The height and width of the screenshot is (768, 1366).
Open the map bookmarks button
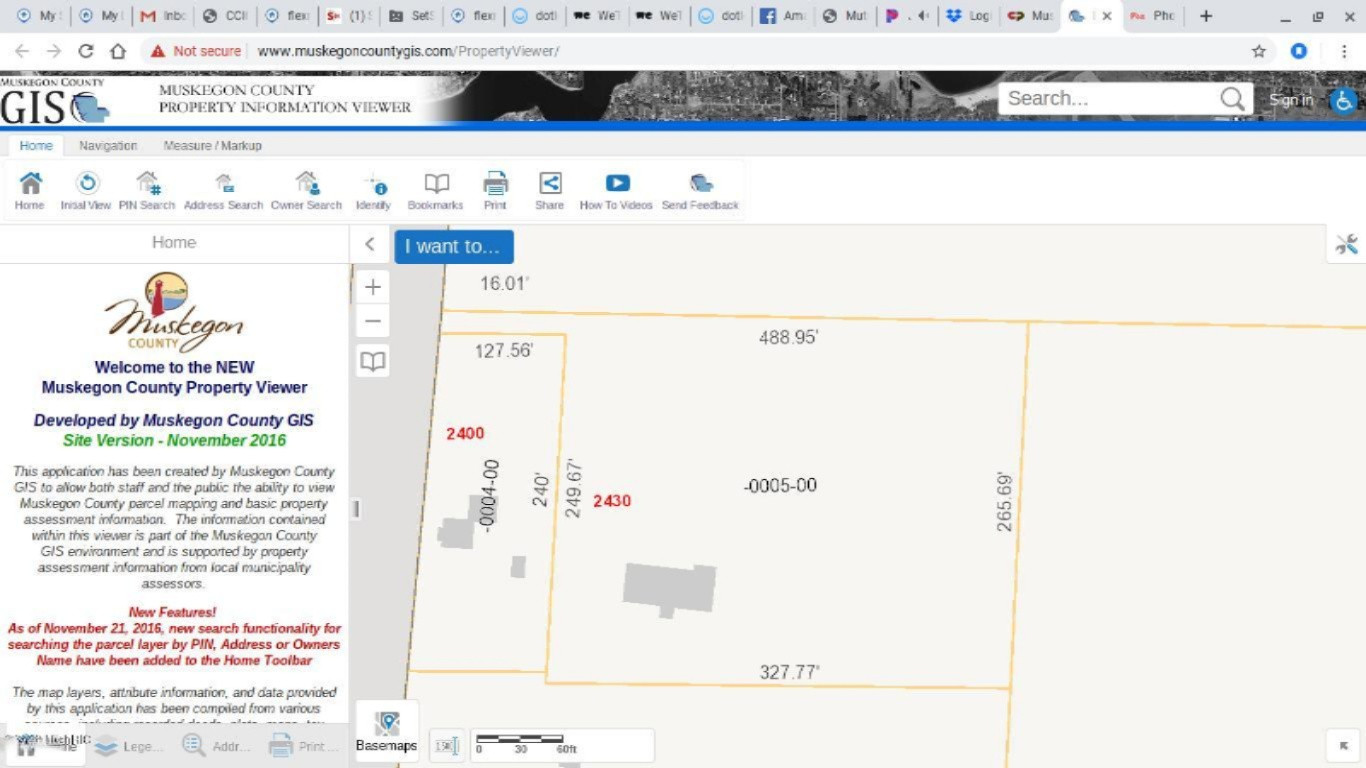click(x=373, y=361)
